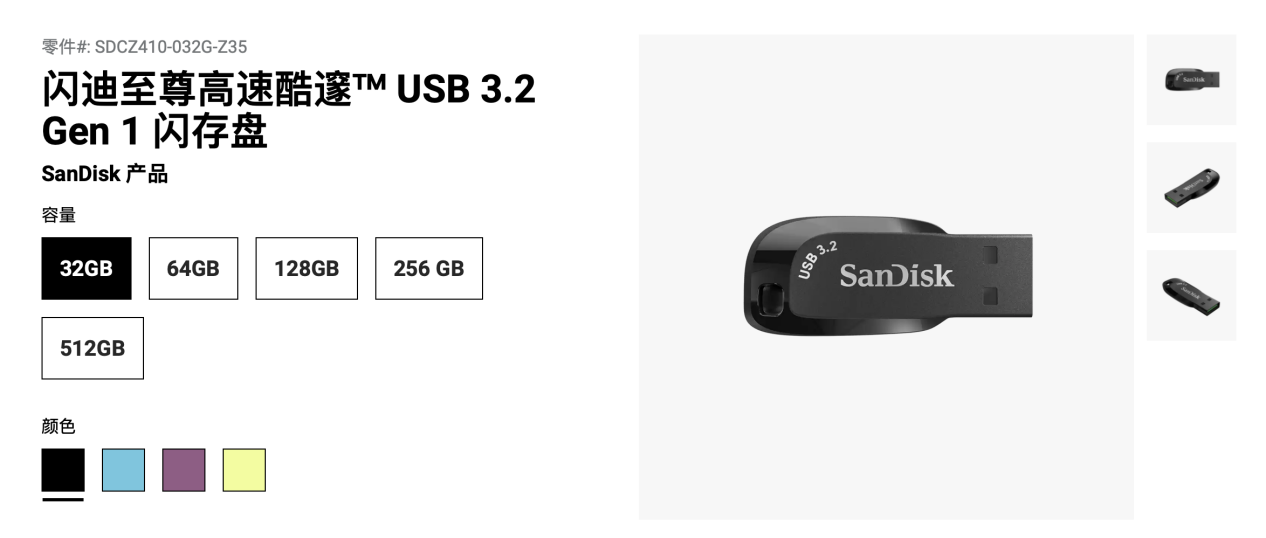Click the lanyard hole on the drive image
Image resolution: width=1266 pixels, height=538 pixels.
[x=770, y=299]
